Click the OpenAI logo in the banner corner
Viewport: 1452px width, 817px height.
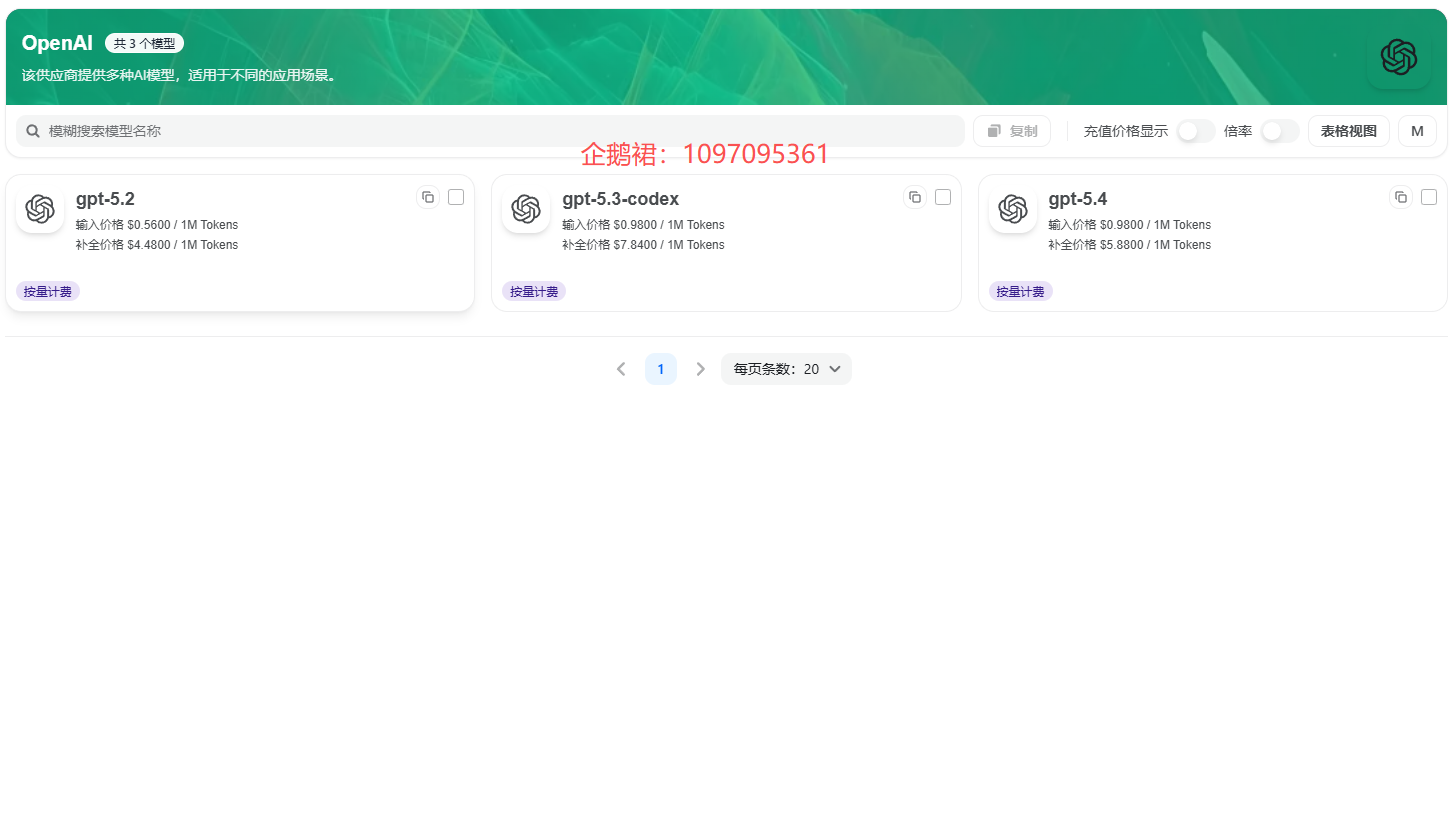tap(1398, 57)
